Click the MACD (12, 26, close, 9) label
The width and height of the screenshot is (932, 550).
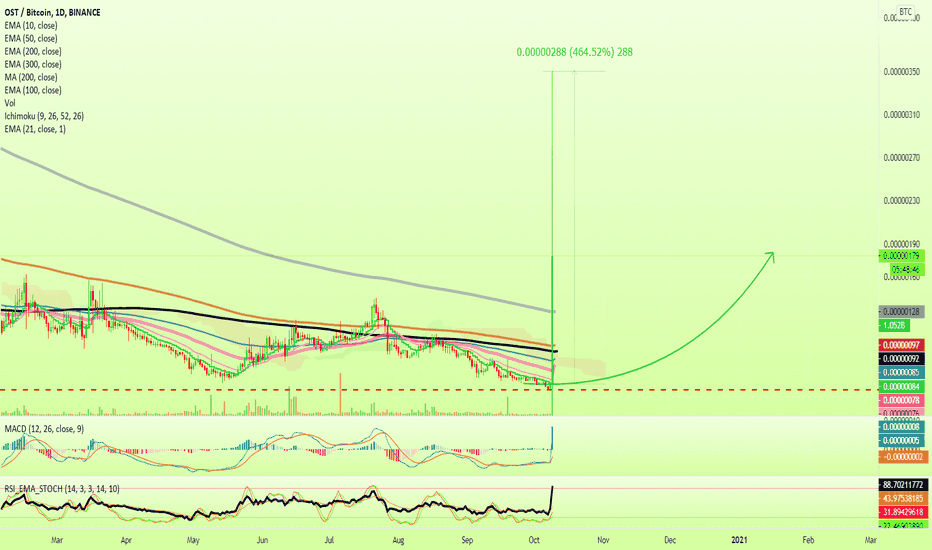point(44,429)
